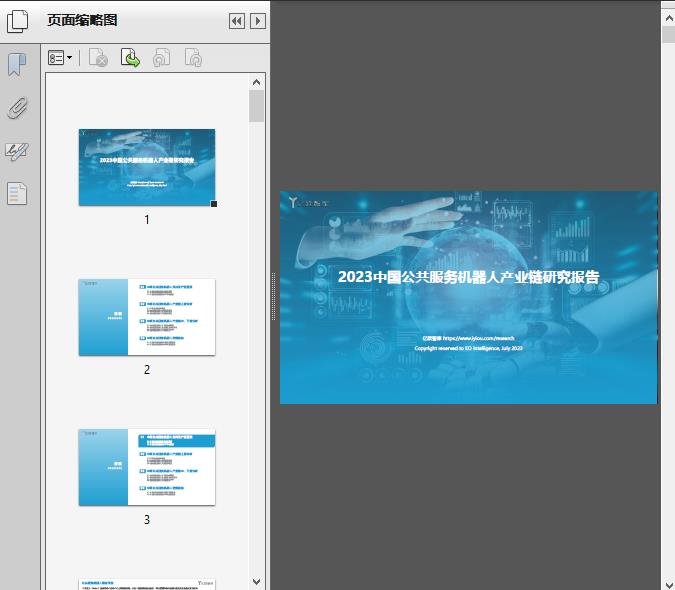Click the report title on the cover page
This screenshot has height=590, width=675.
pos(468,277)
